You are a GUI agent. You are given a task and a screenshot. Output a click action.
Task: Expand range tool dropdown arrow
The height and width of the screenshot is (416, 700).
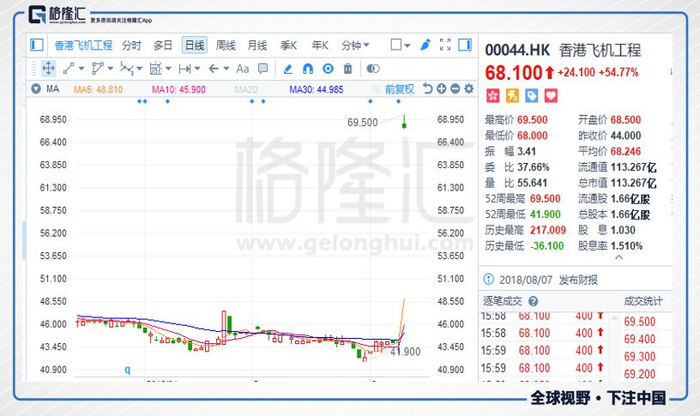[x=197, y=69]
